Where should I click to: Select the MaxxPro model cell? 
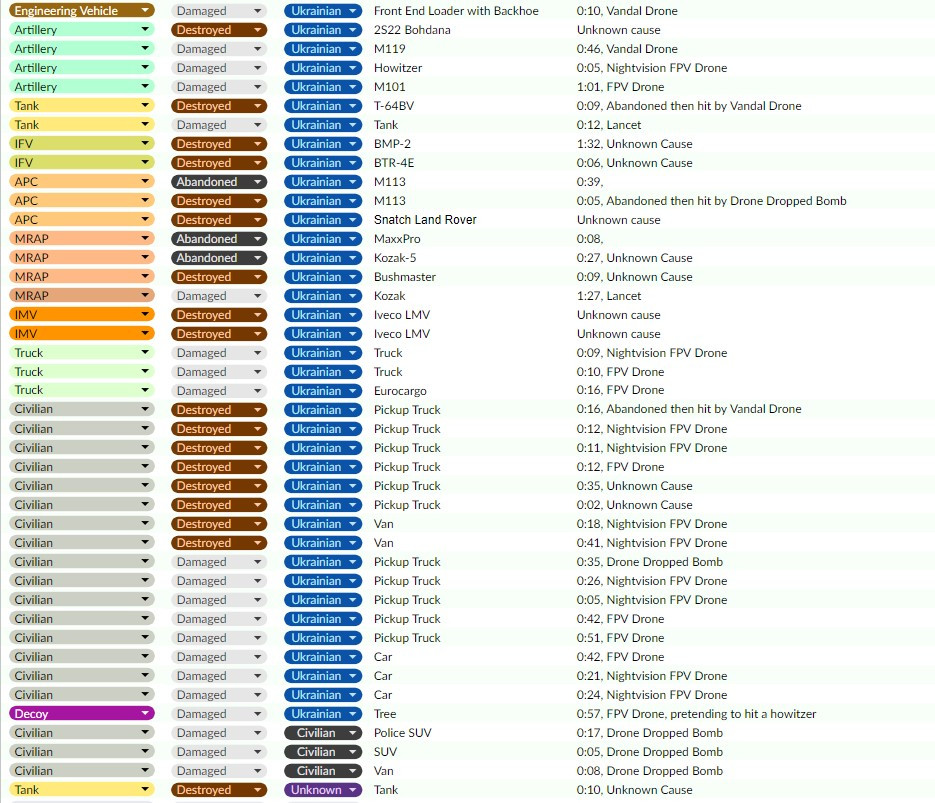397,239
